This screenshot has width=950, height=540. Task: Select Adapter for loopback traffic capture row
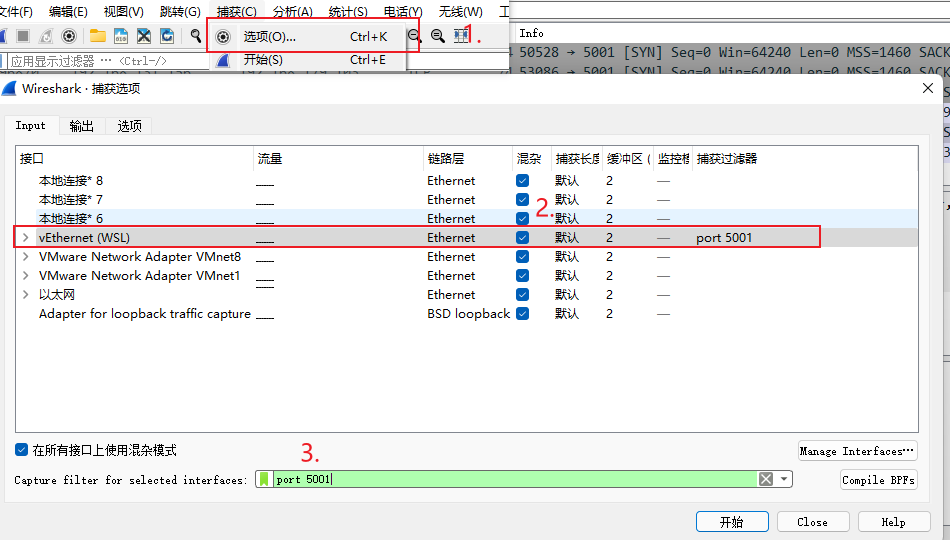(x=467, y=313)
